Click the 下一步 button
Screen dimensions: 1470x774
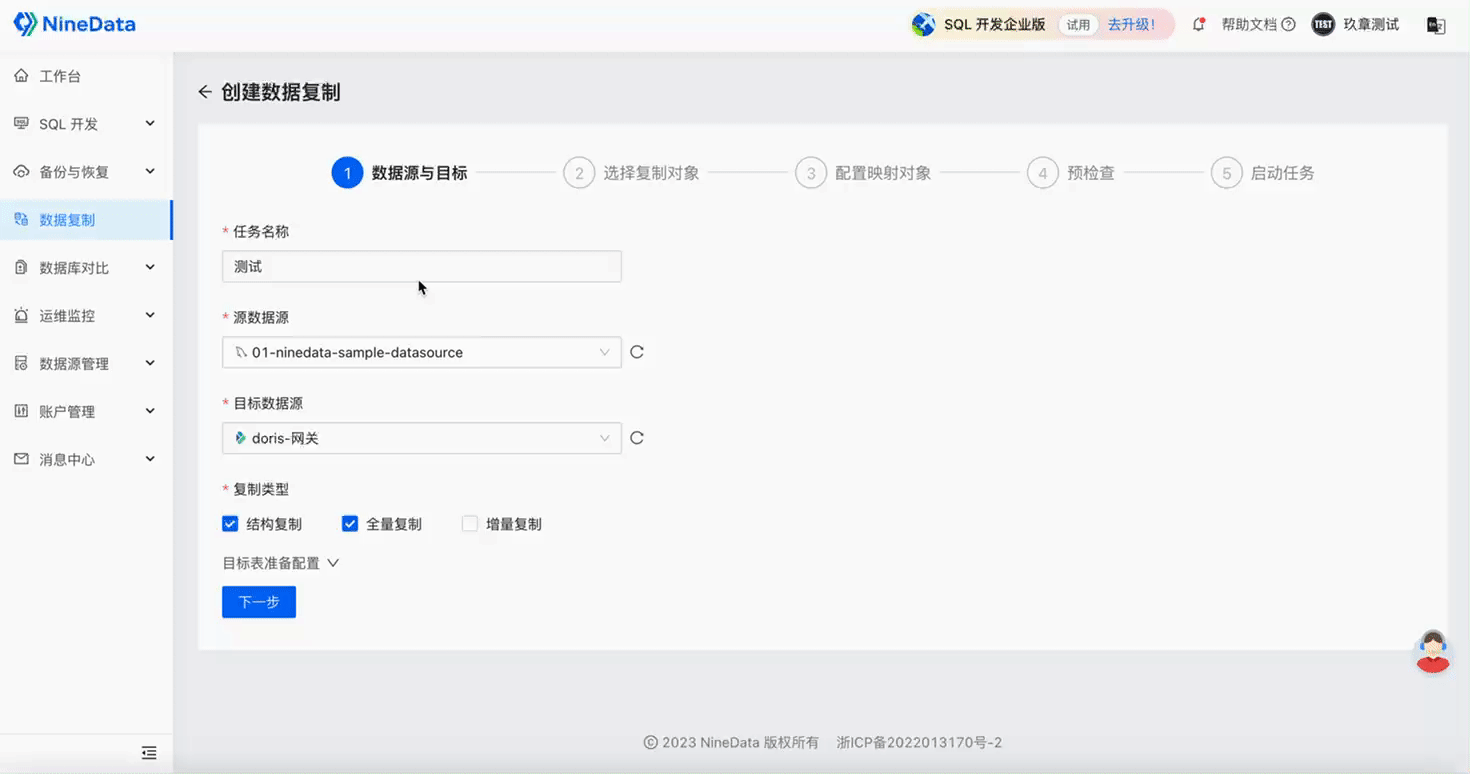(x=258, y=601)
